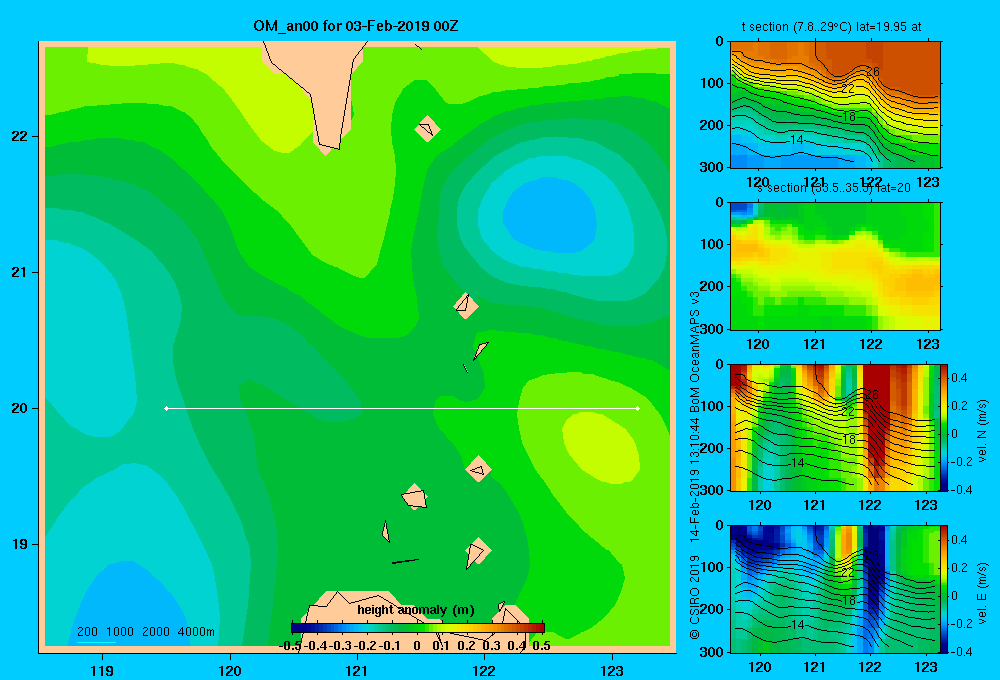Image resolution: width=1000 pixels, height=680 pixels.
Task: Click the 0.4 tick on vel. N scale
Action: point(959,378)
